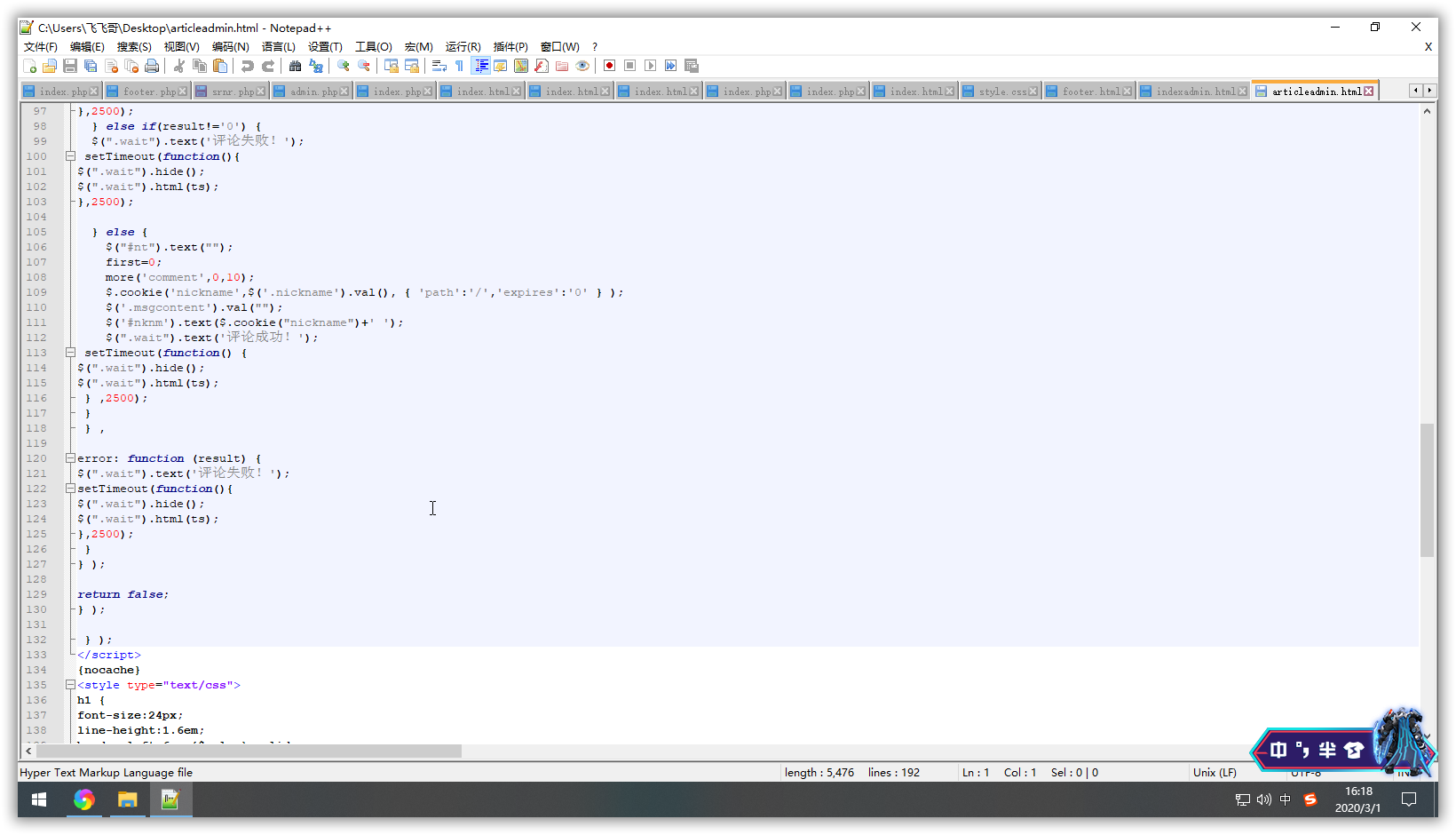The height and width of the screenshot is (835, 1456).
Task: Open the 编码(N) menu
Action: 230,46
